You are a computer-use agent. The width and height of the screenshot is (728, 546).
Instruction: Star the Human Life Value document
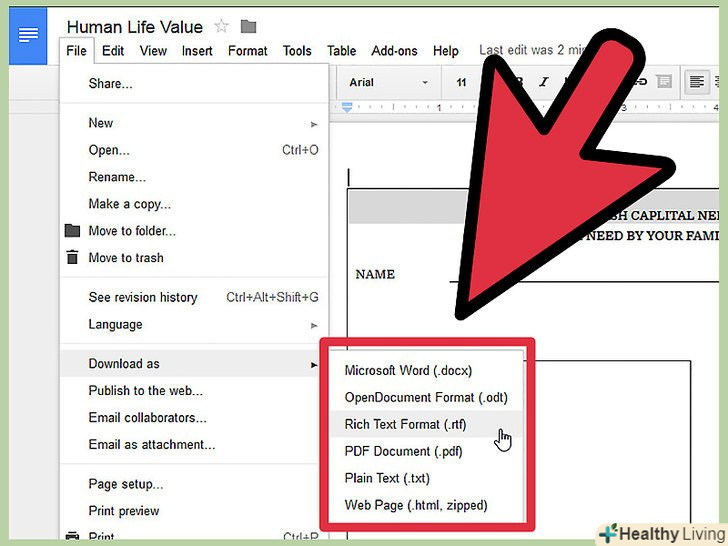click(221, 26)
